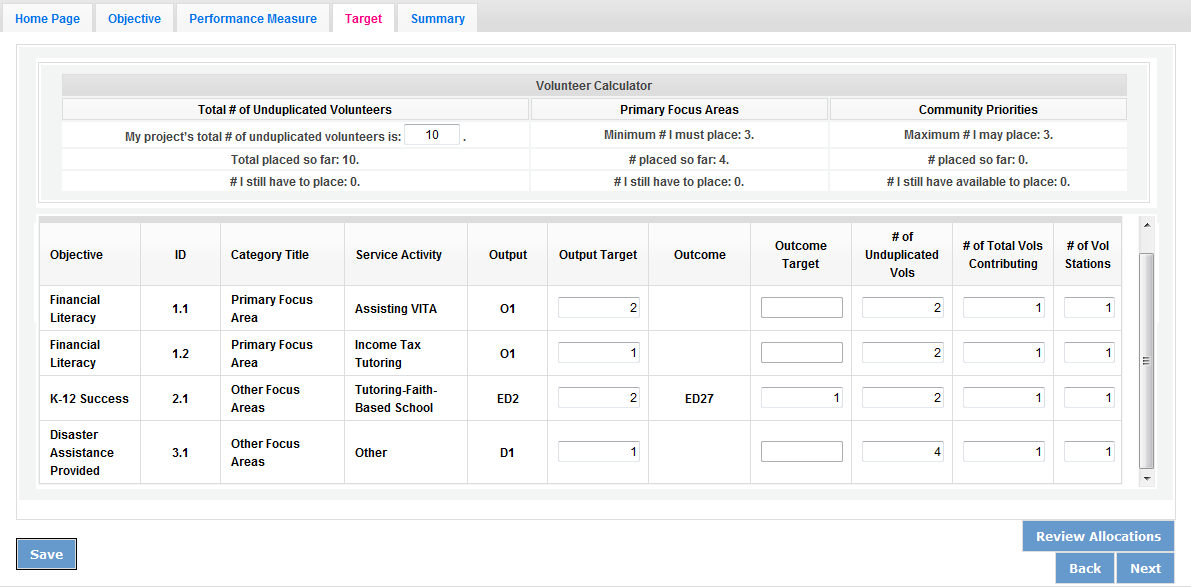
Task: Proceed with the Next button
Action: (x=1145, y=568)
